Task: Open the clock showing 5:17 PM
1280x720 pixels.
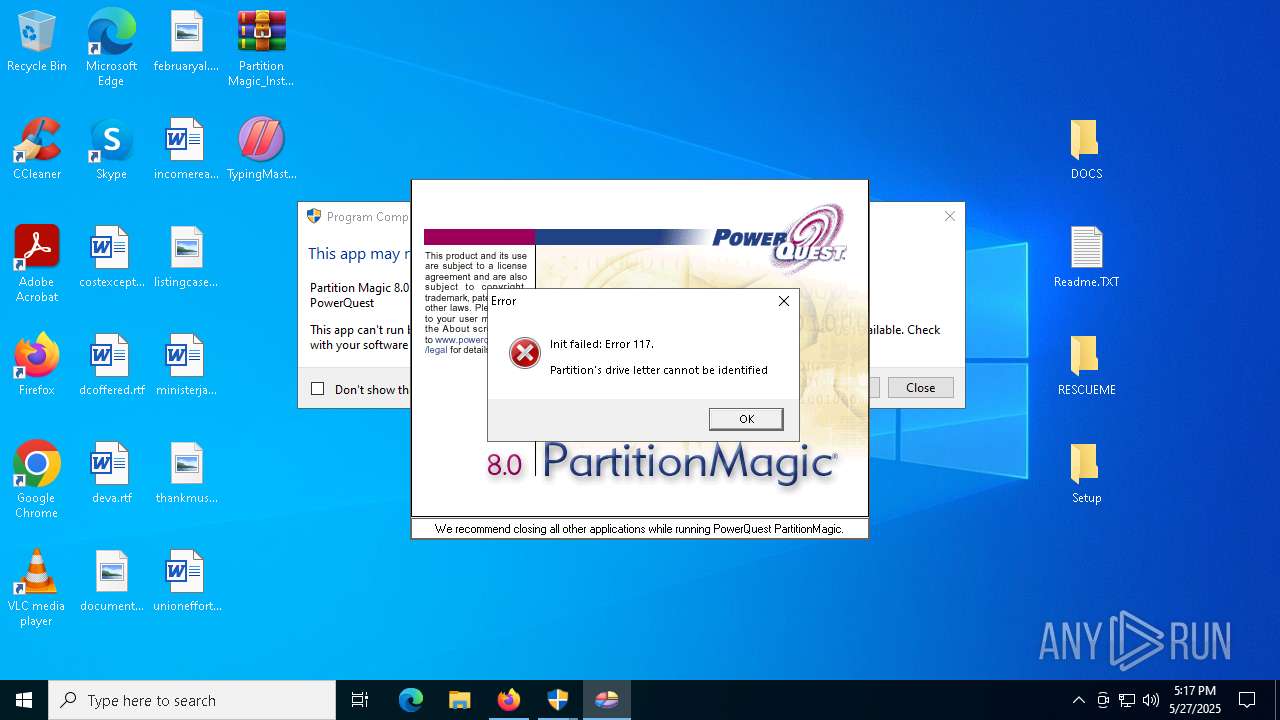Action: [1195, 700]
